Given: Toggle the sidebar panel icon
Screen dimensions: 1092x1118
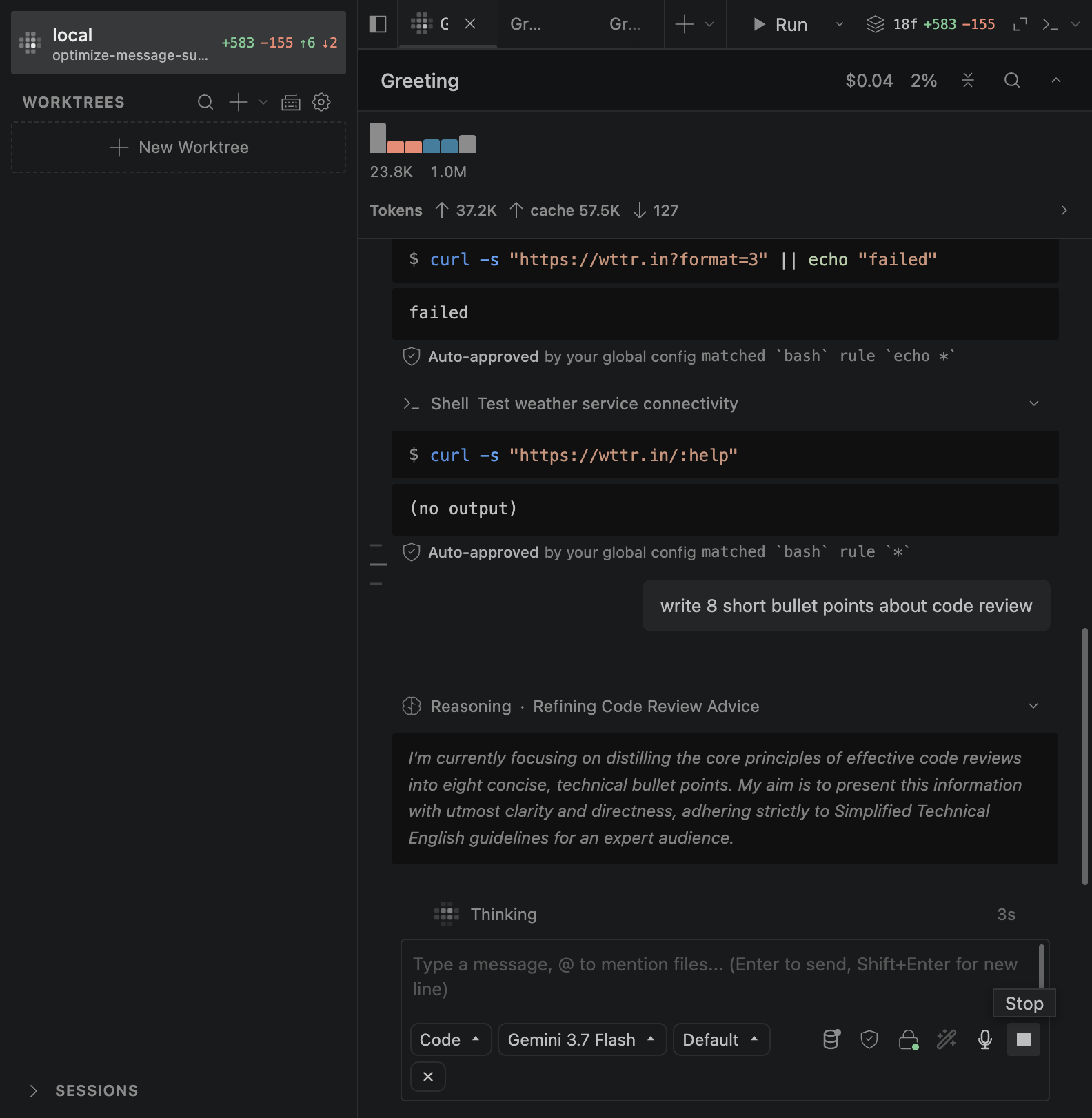Looking at the screenshot, I should (378, 24).
